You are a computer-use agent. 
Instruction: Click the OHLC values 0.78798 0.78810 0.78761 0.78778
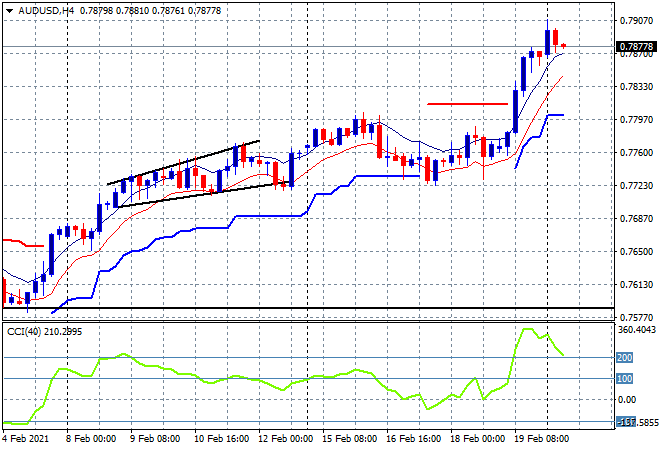pyautogui.click(x=150, y=11)
